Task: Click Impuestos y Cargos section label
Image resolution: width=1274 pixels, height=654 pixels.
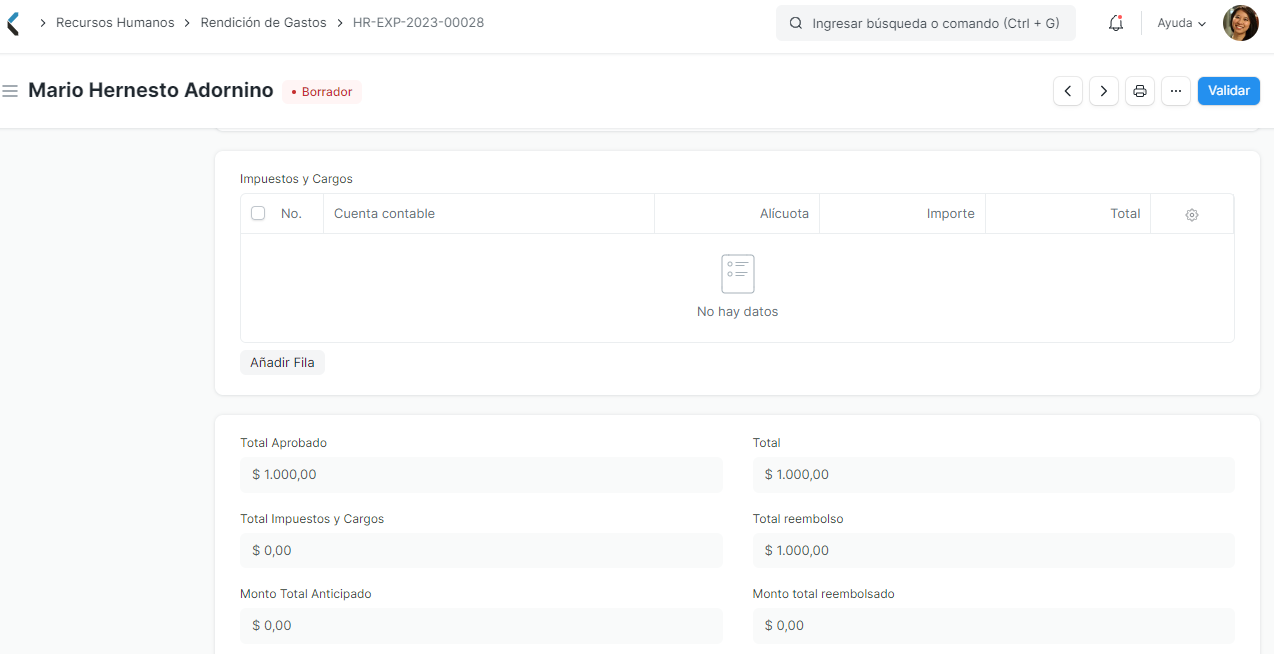Action: (x=296, y=179)
